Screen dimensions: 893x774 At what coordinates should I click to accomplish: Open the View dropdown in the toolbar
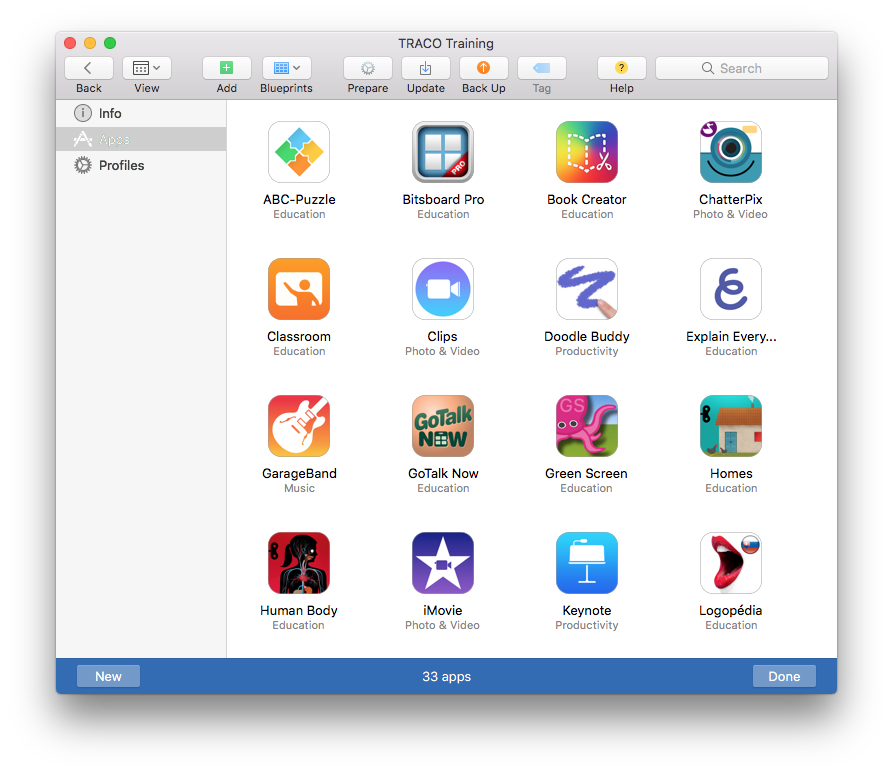coord(146,68)
